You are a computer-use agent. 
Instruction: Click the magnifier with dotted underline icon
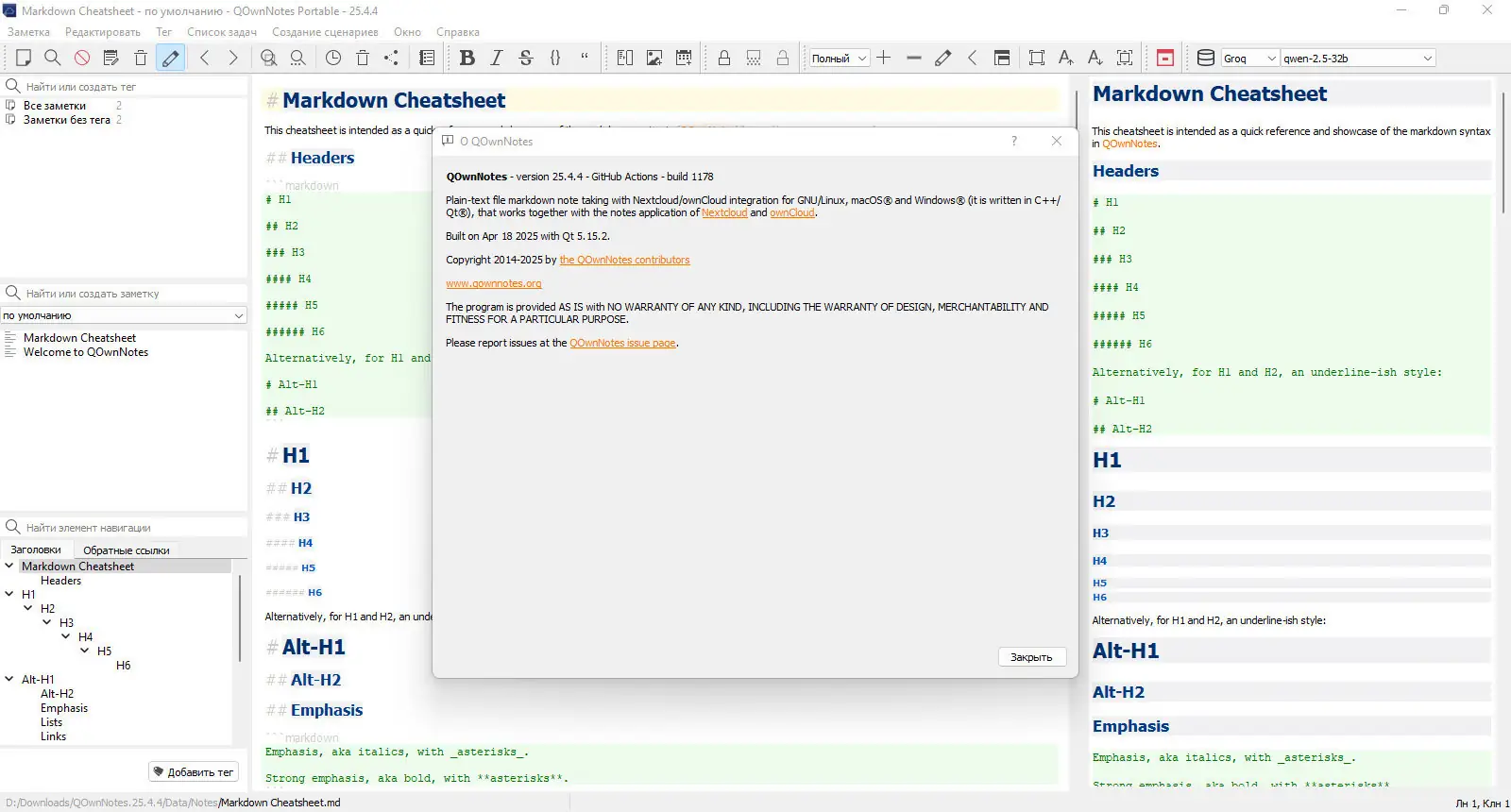tap(298, 58)
